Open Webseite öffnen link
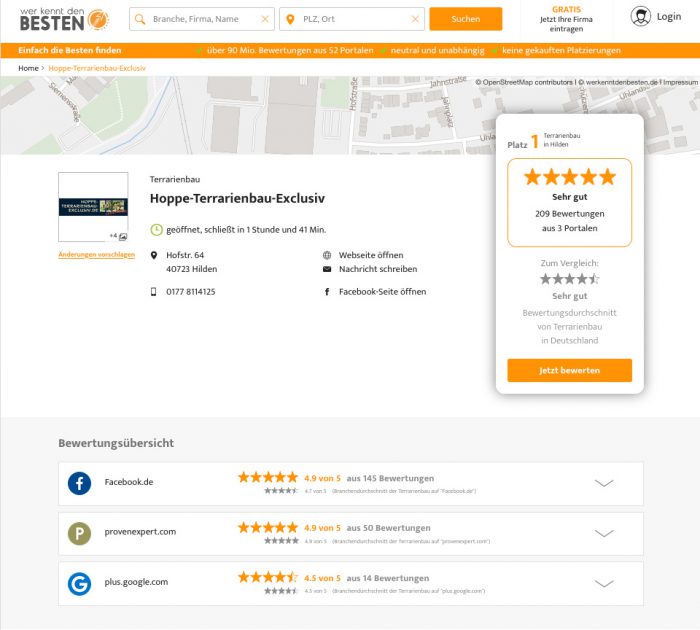This screenshot has height=630, width=700. (x=371, y=255)
